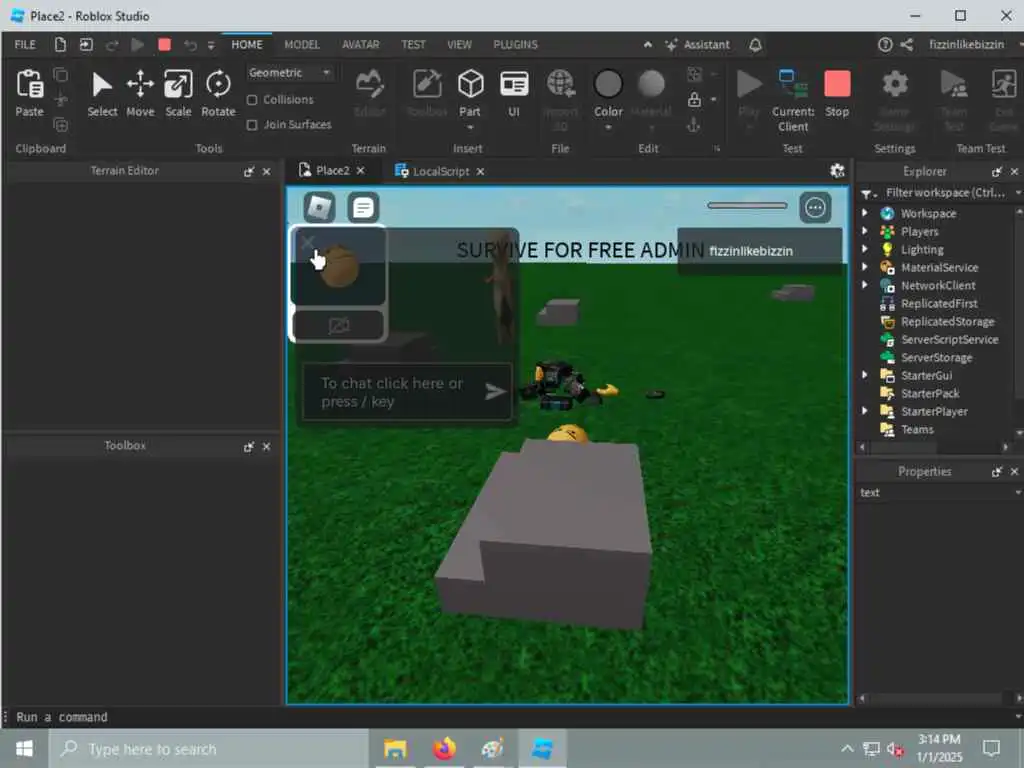Expand the Workspace tree node
Image resolution: width=1024 pixels, height=768 pixels.
[865, 213]
